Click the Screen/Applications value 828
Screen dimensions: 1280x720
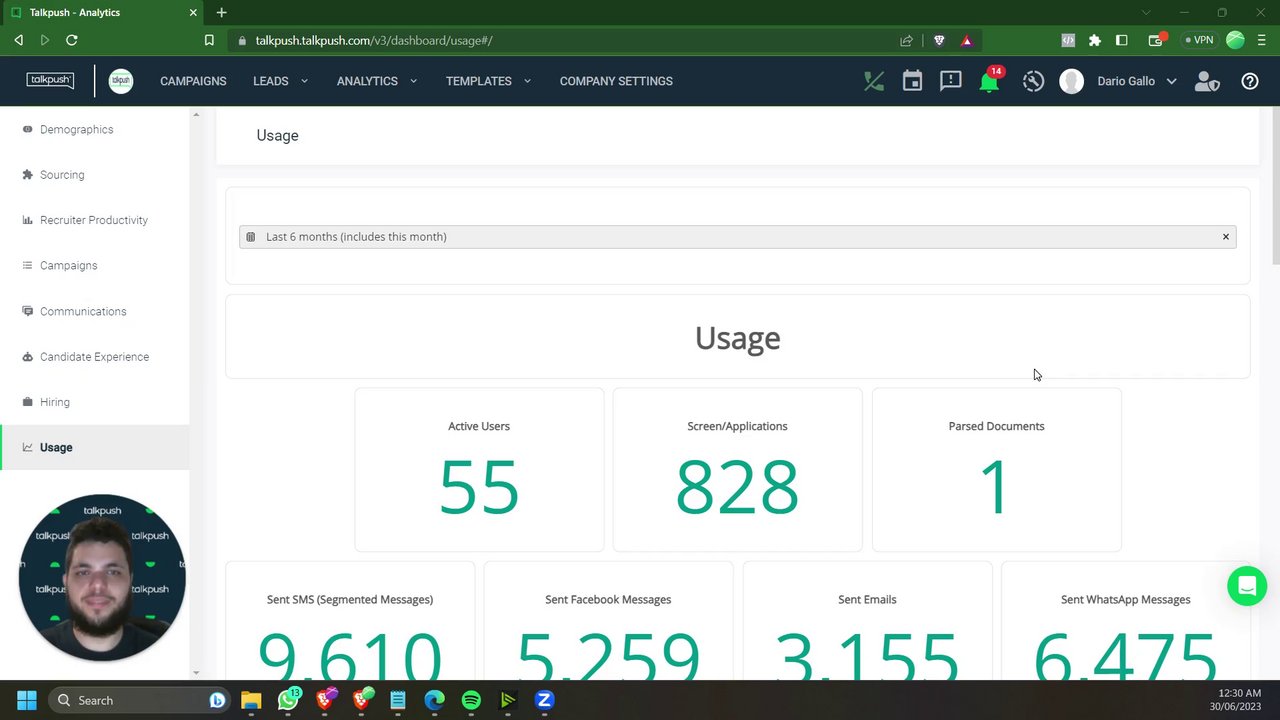pyautogui.click(x=737, y=487)
